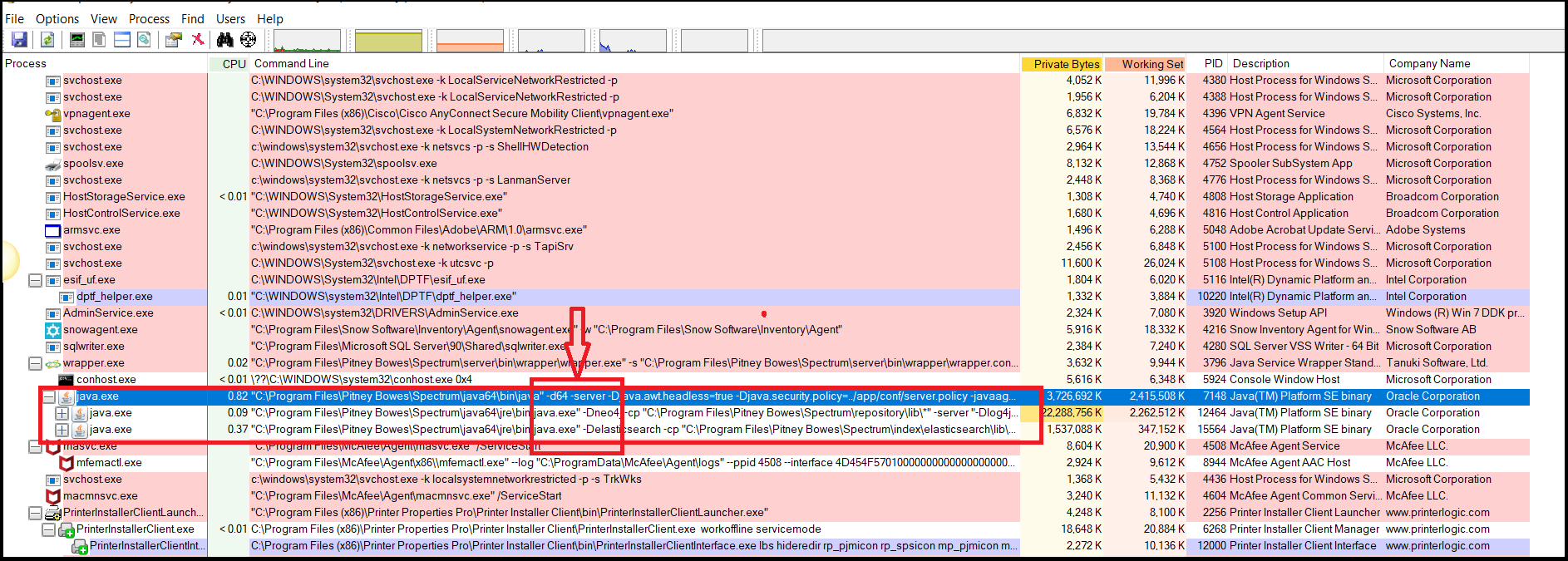Screen dimensions: 1568x561
Task: Click the PrinterInstallerClientInt process icon
Action: point(80,546)
